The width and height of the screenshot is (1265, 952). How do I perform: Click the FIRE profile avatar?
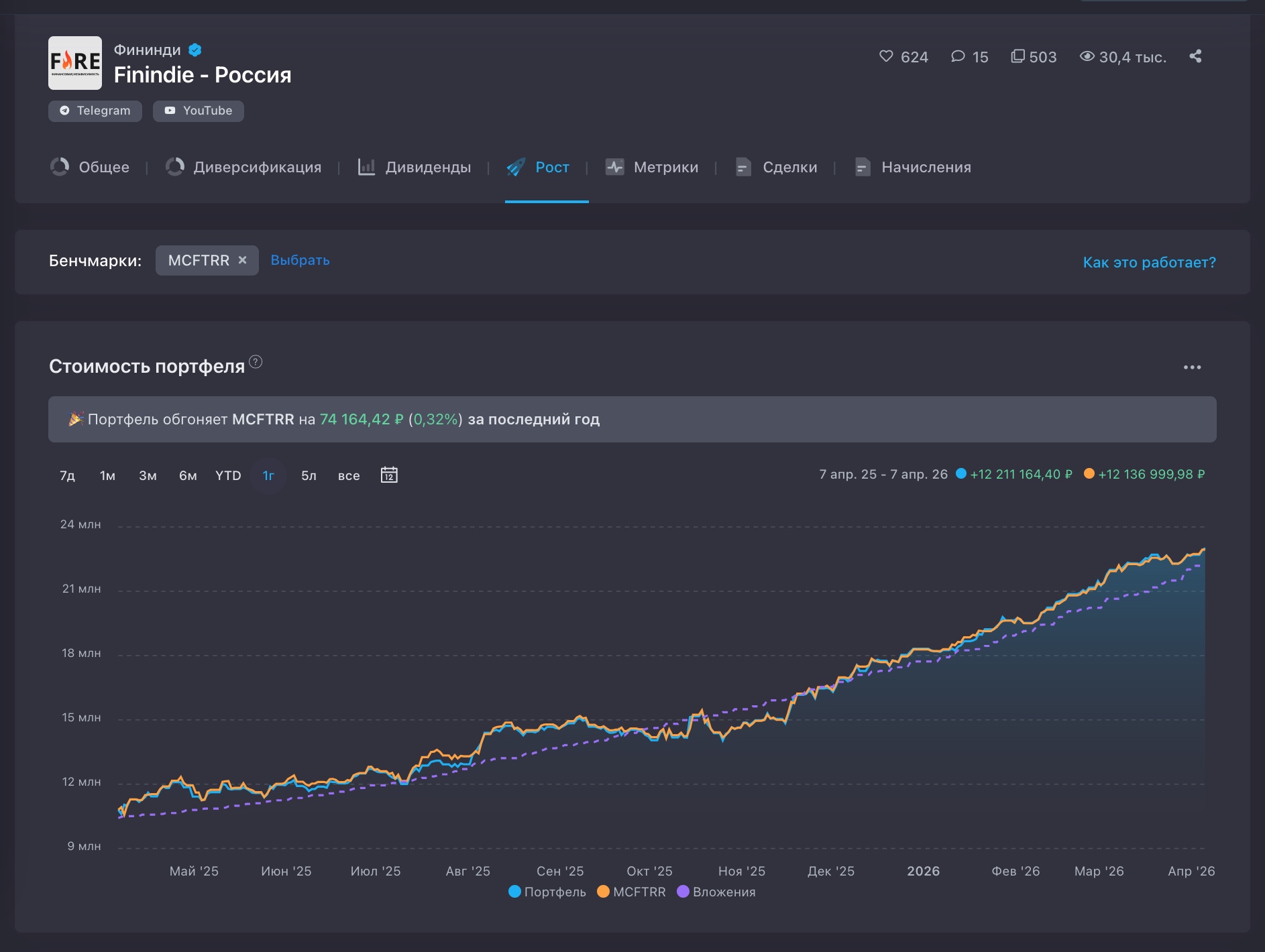(x=75, y=63)
